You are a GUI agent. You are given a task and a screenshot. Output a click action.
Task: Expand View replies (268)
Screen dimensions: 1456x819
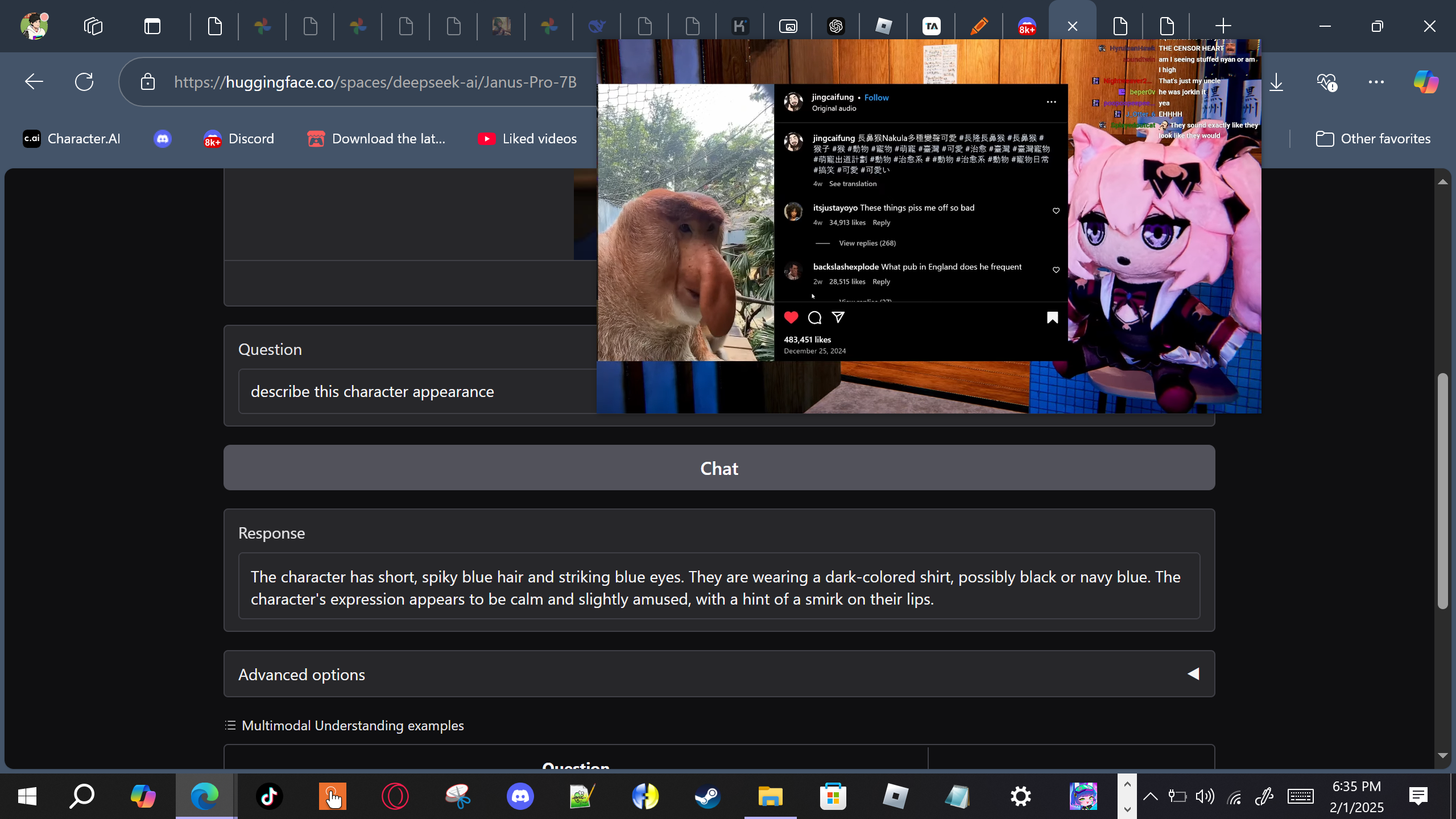coord(867,243)
